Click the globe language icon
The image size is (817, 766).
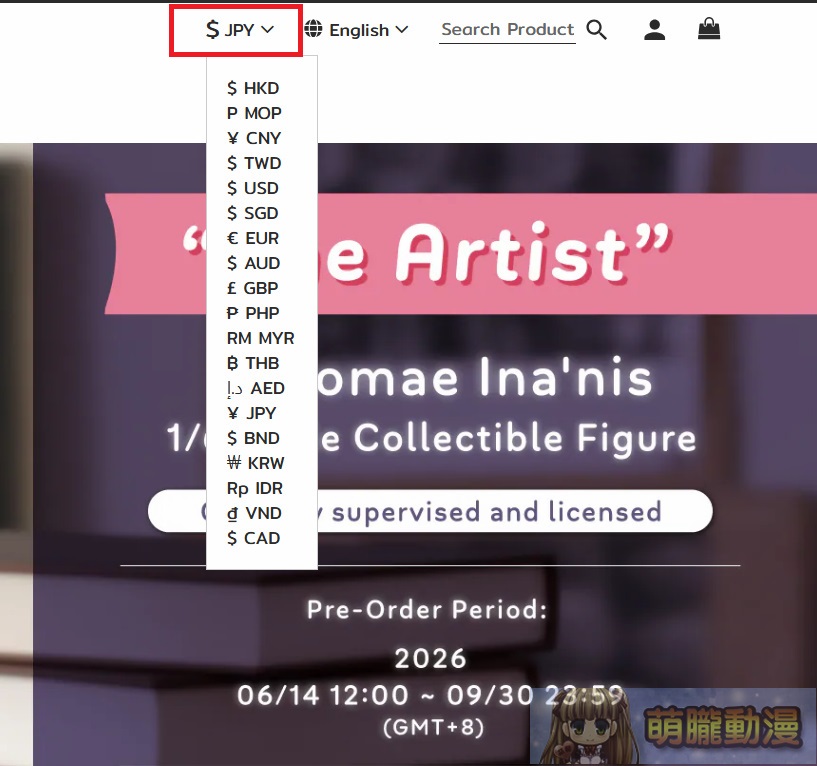[x=313, y=29]
